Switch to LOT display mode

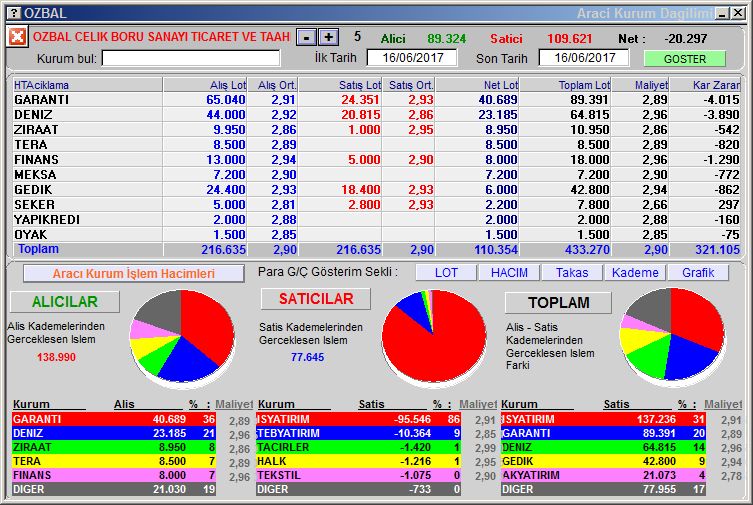click(446, 273)
